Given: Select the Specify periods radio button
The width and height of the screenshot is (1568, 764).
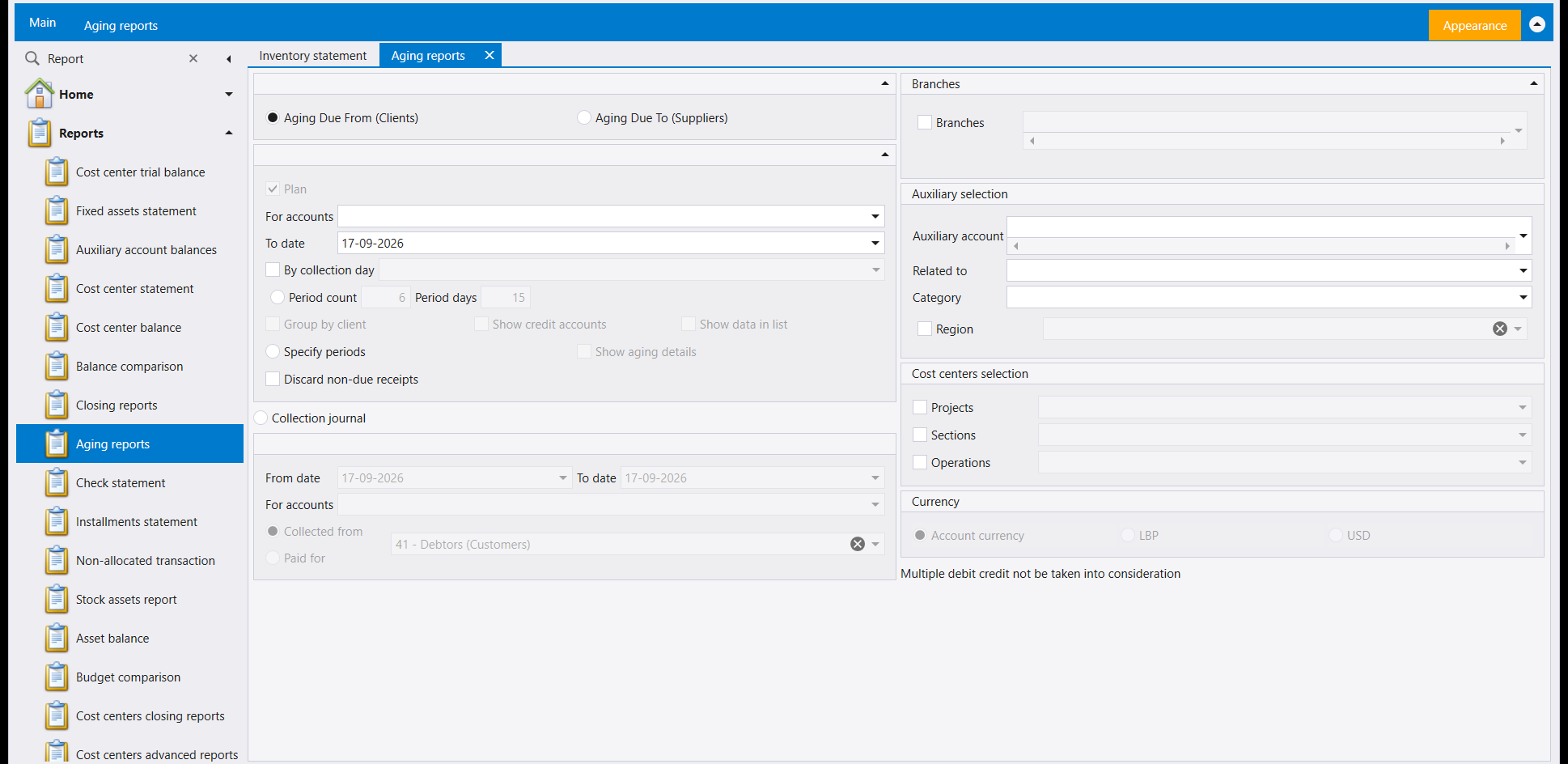Looking at the screenshot, I should point(273,351).
